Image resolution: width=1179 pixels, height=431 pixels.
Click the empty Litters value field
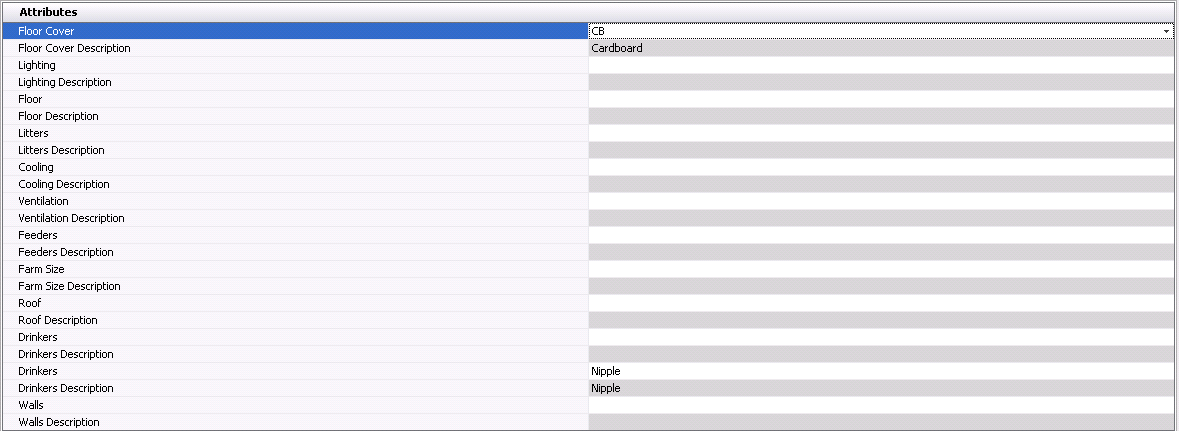coord(880,133)
